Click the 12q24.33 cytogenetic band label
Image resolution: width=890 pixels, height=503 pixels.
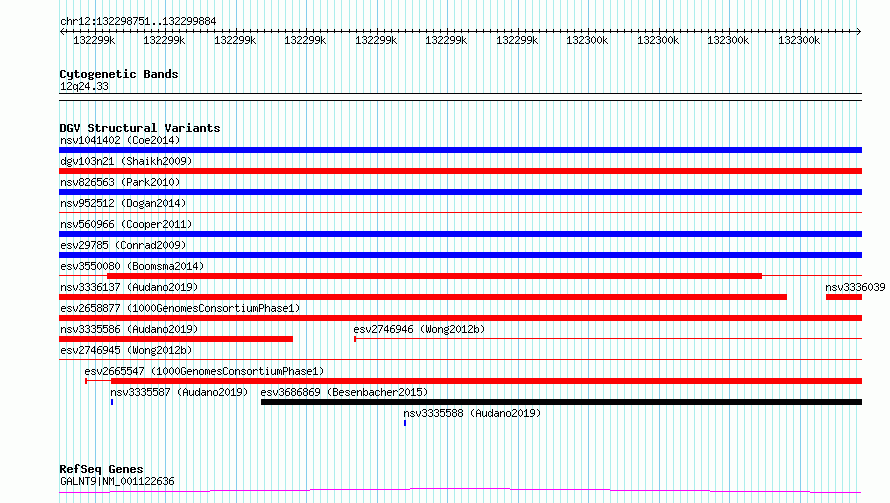coord(84,86)
